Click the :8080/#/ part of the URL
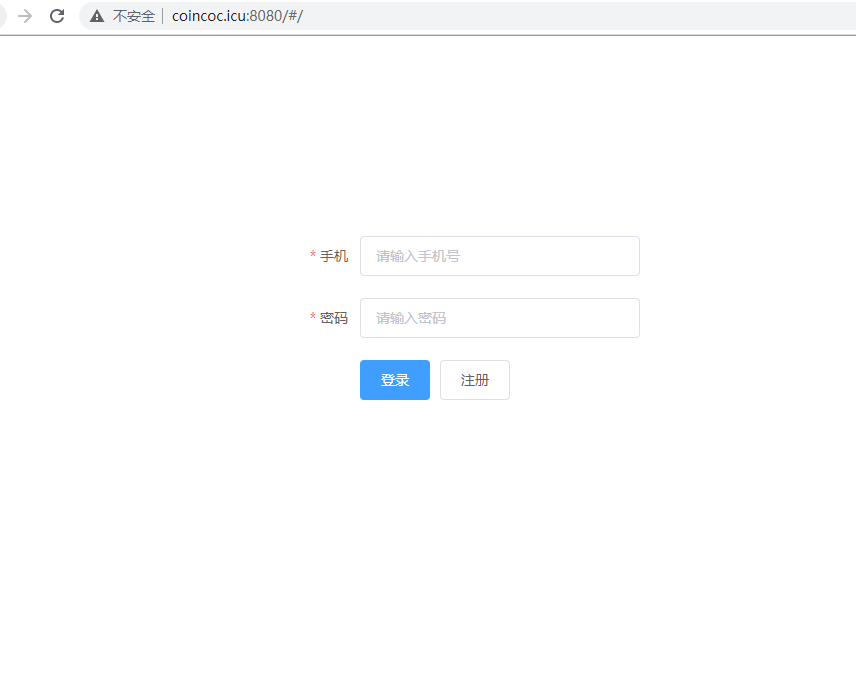Viewport: 856px width, 690px height. (275, 16)
